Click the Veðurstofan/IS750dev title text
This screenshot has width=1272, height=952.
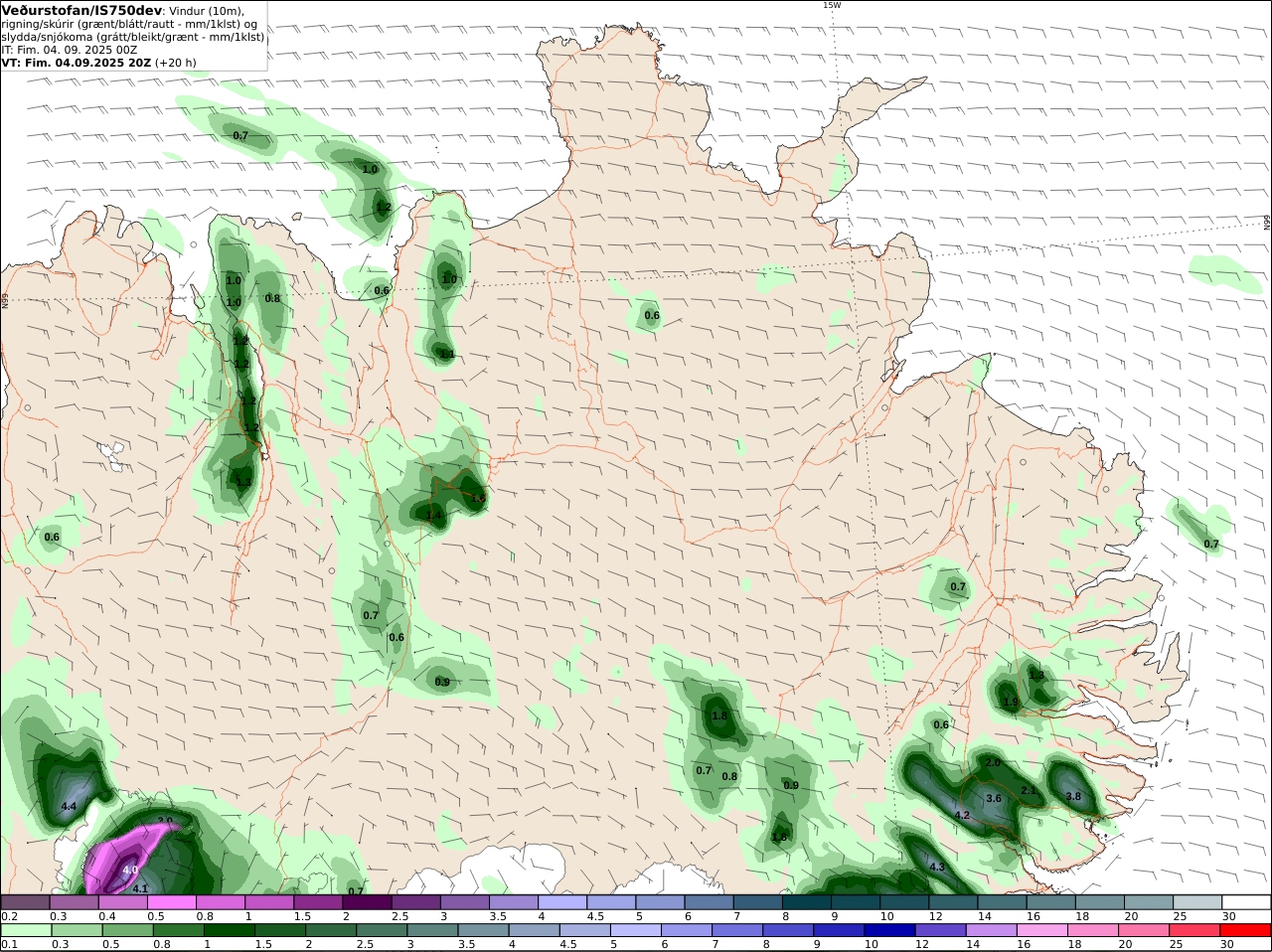pyautogui.click(x=81, y=10)
